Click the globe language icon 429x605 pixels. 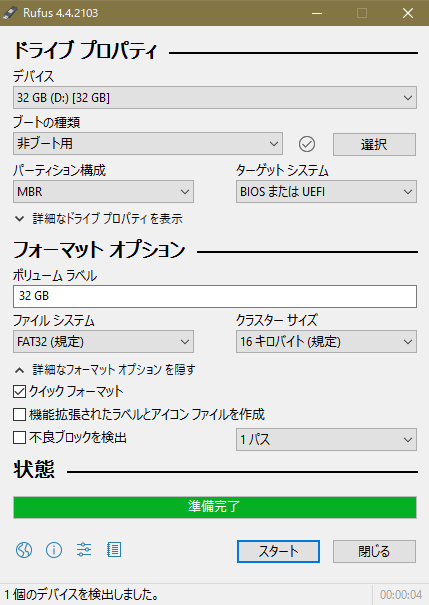point(24,550)
